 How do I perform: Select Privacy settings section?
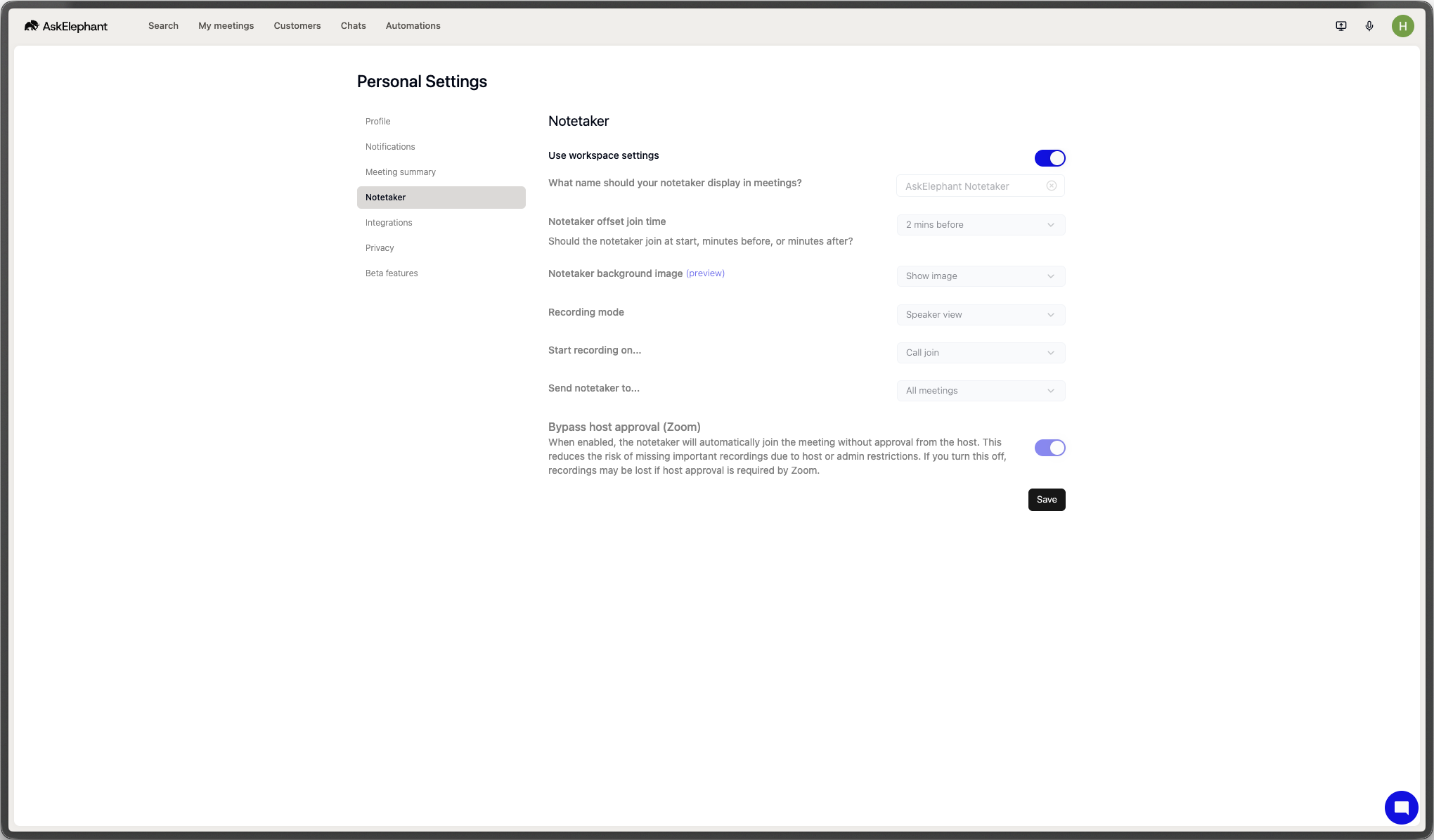click(x=441, y=248)
